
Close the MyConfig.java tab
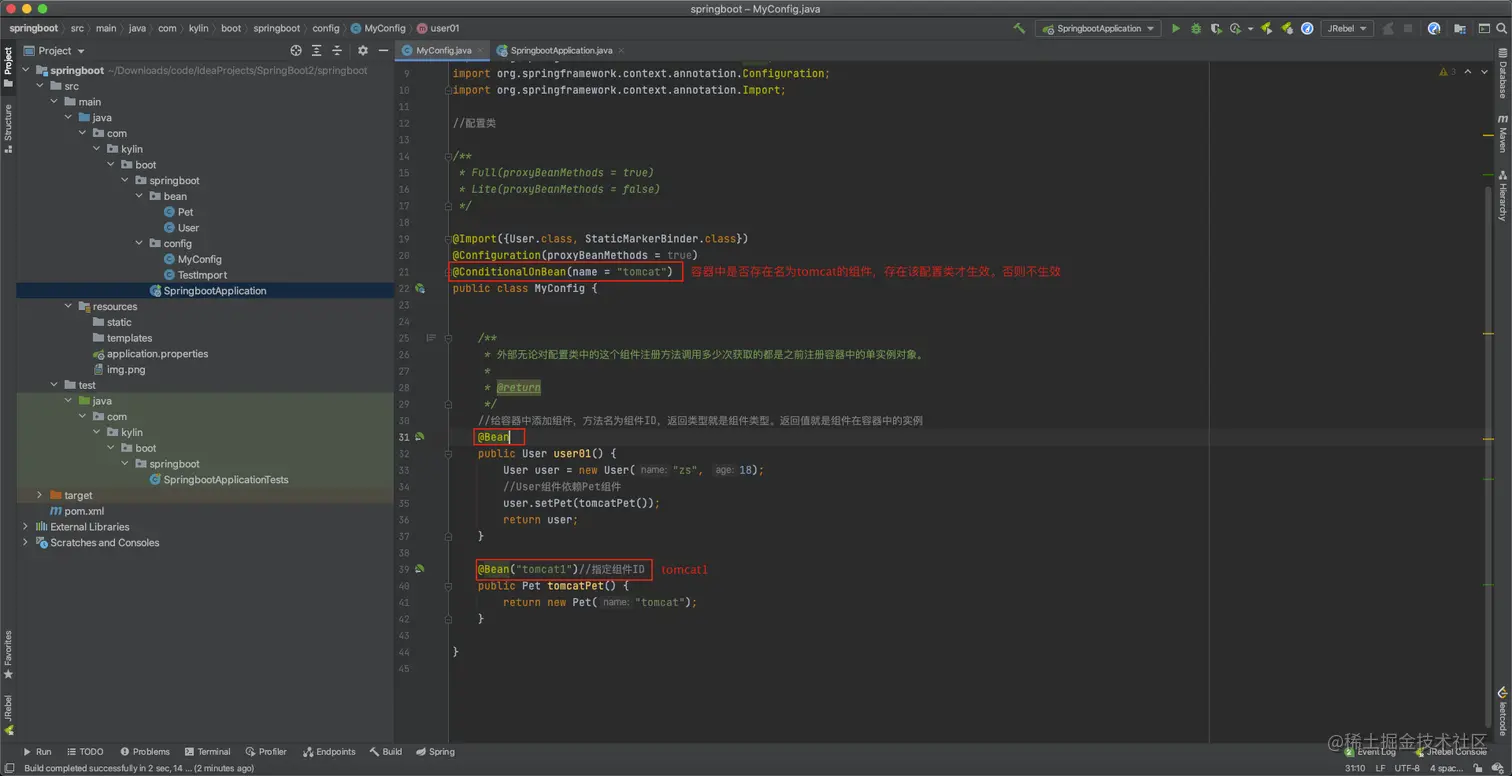tap(481, 50)
